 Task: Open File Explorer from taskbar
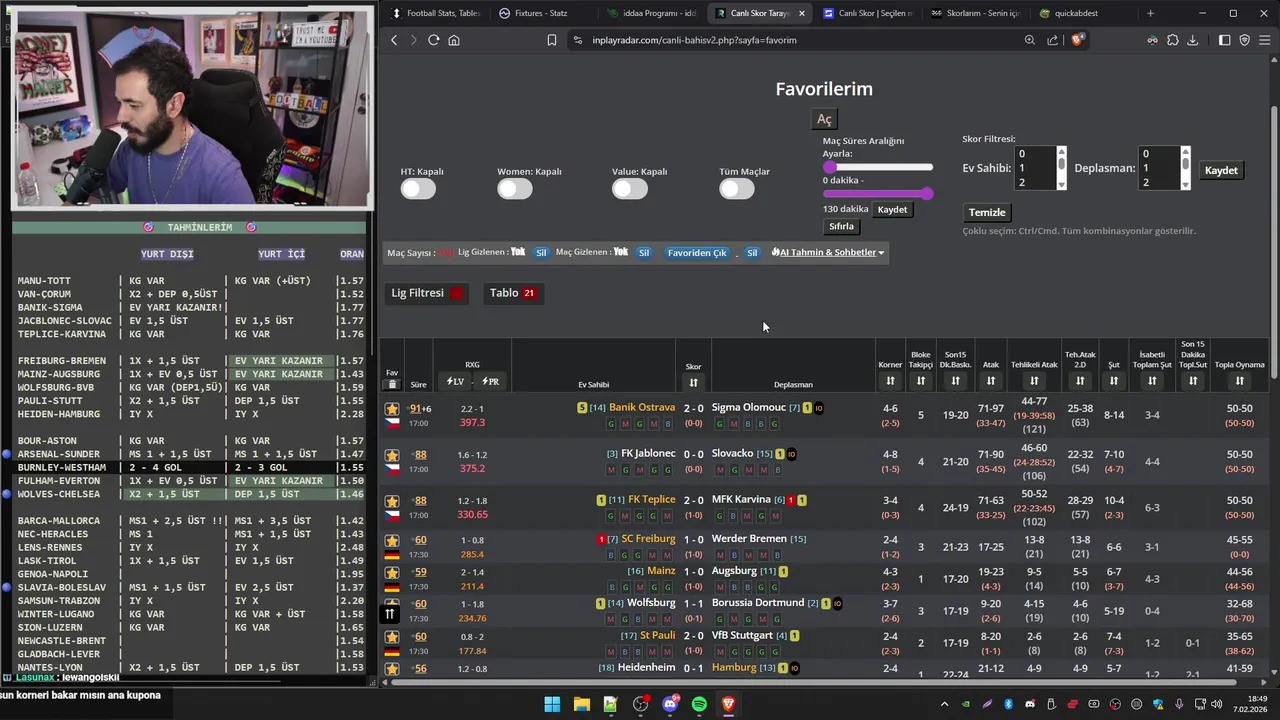[x=581, y=704]
